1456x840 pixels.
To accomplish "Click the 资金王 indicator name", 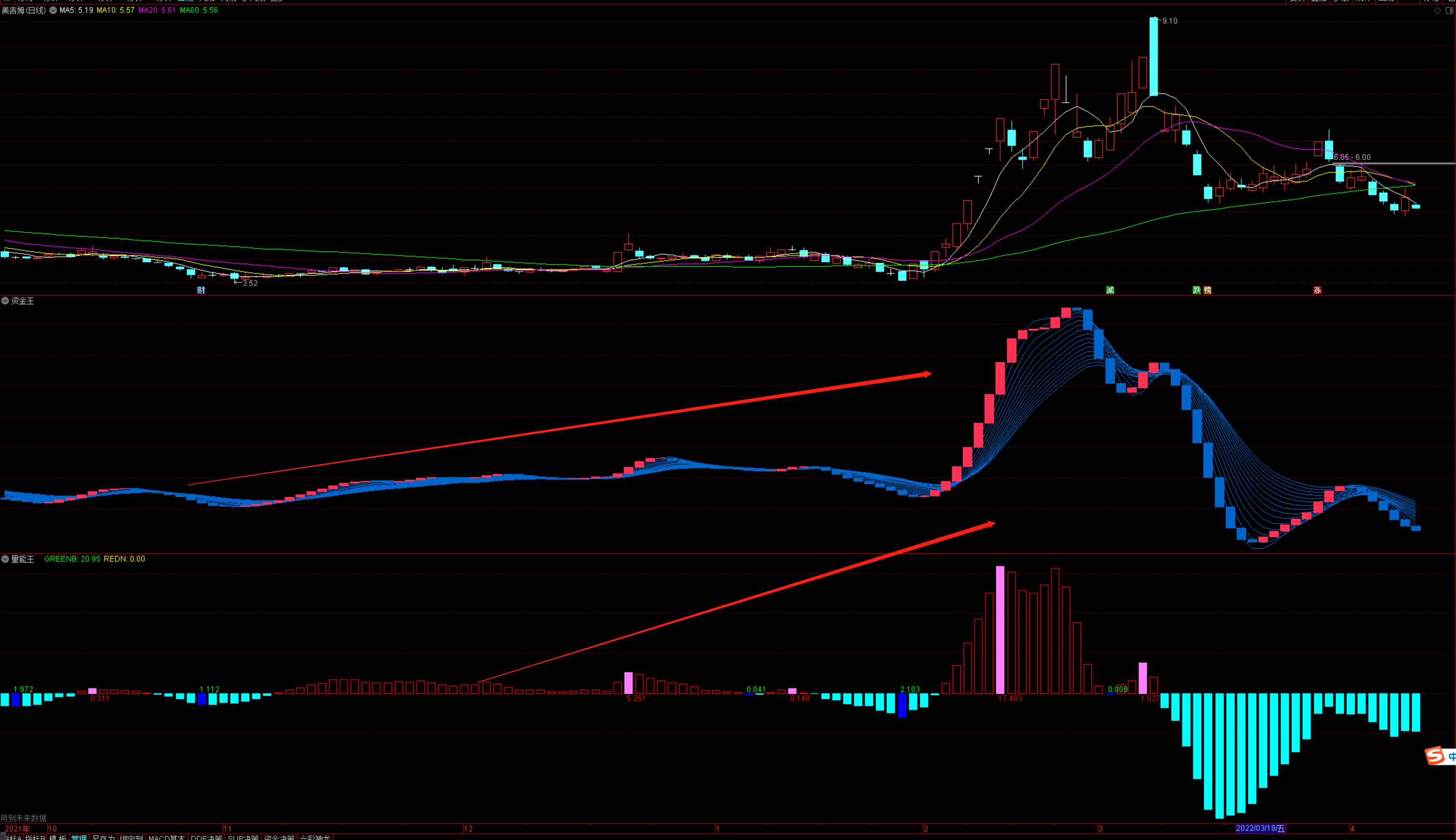I will pos(23,301).
